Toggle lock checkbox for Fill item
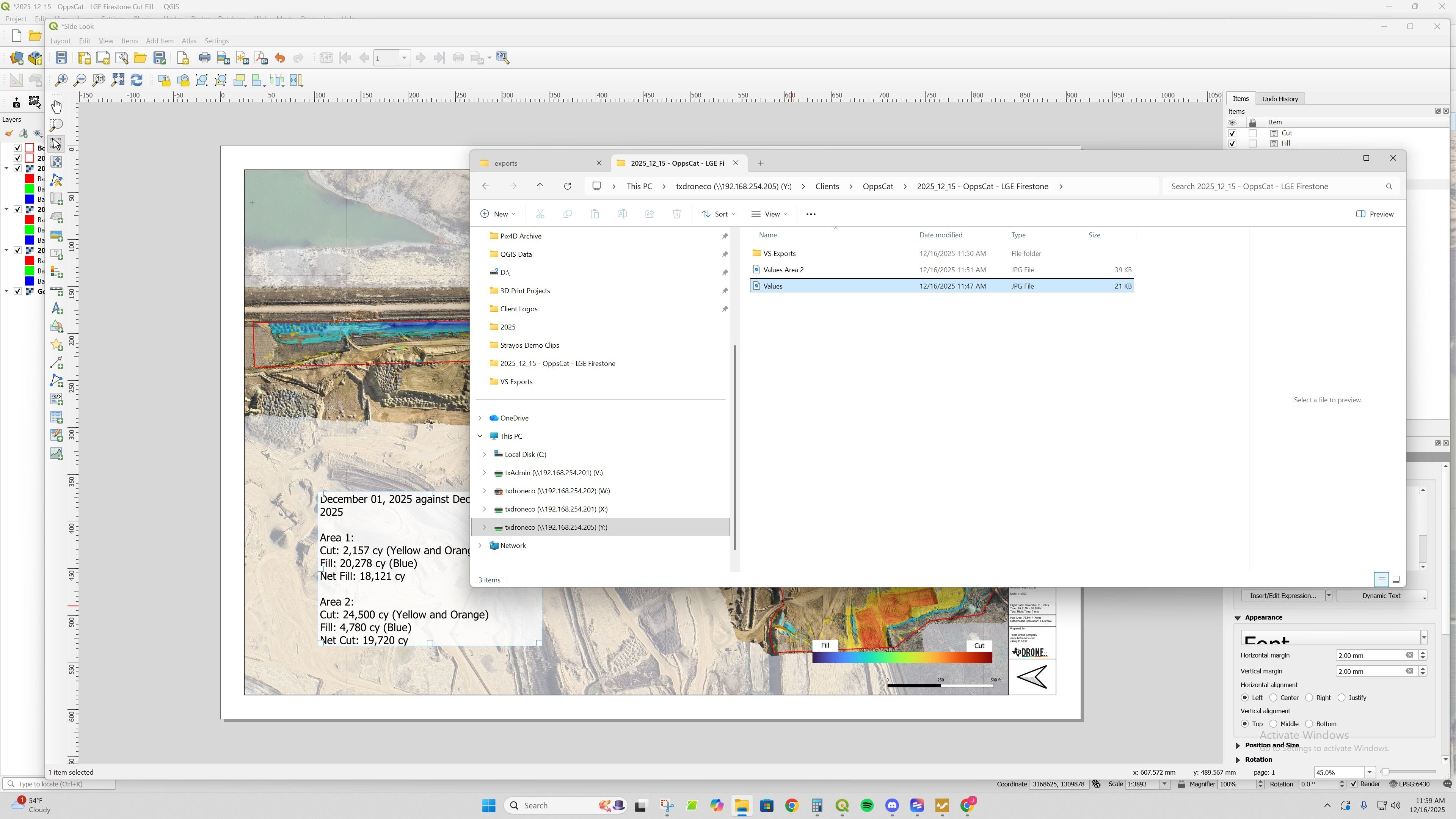This screenshot has width=1456, height=819. 1252,144
